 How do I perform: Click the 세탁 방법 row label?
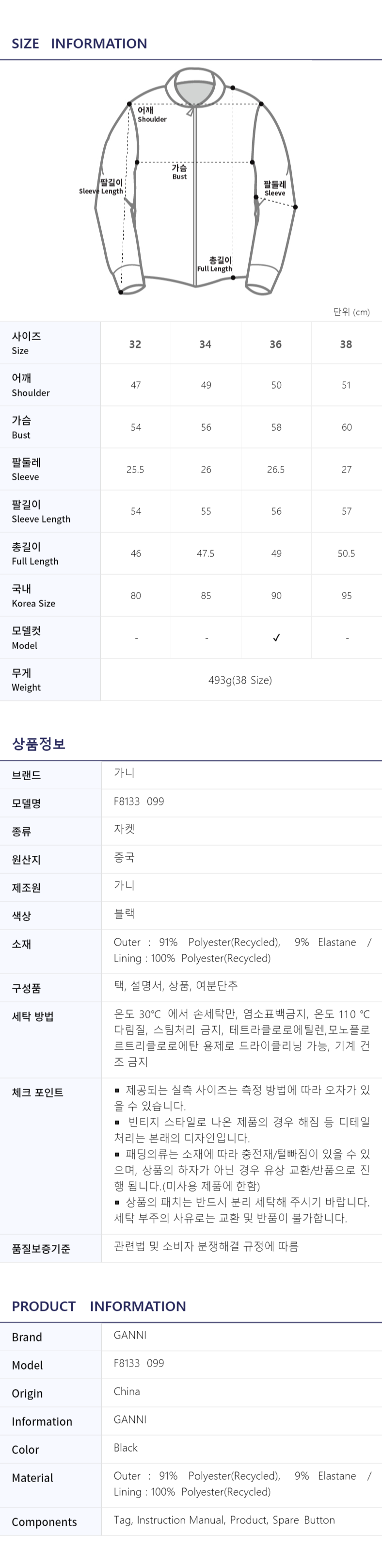pyautogui.click(x=33, y=1016)
